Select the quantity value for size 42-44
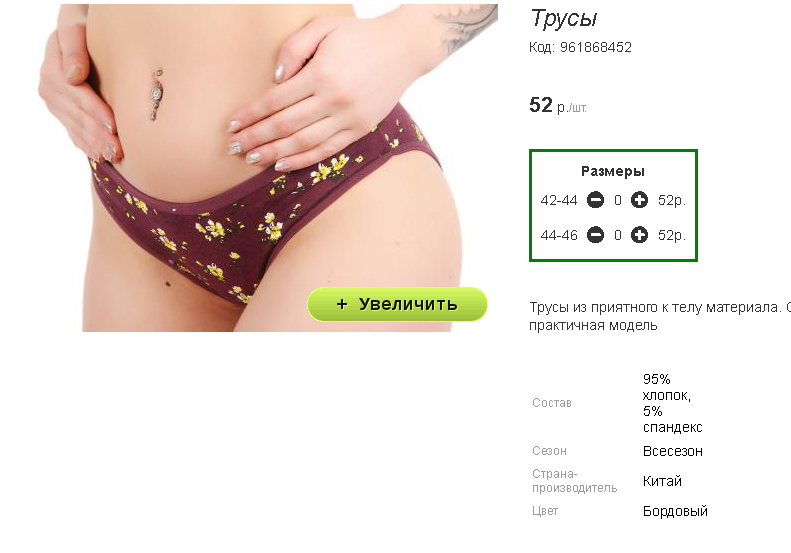Image resolution: width=791 pixels, height=553 pixels. (x=617, y=201)
